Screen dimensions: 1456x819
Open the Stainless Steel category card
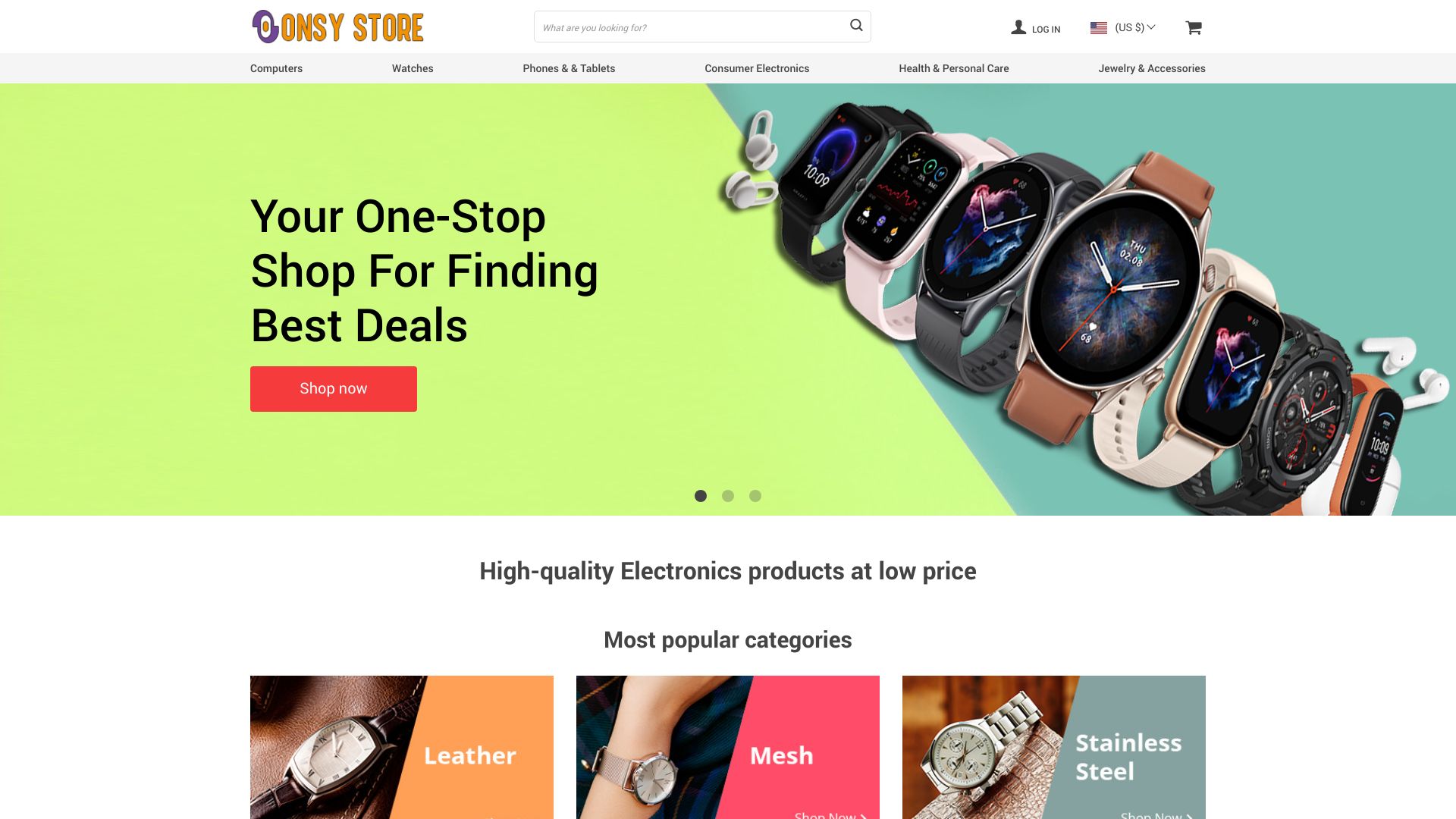tap(1054, 747)
